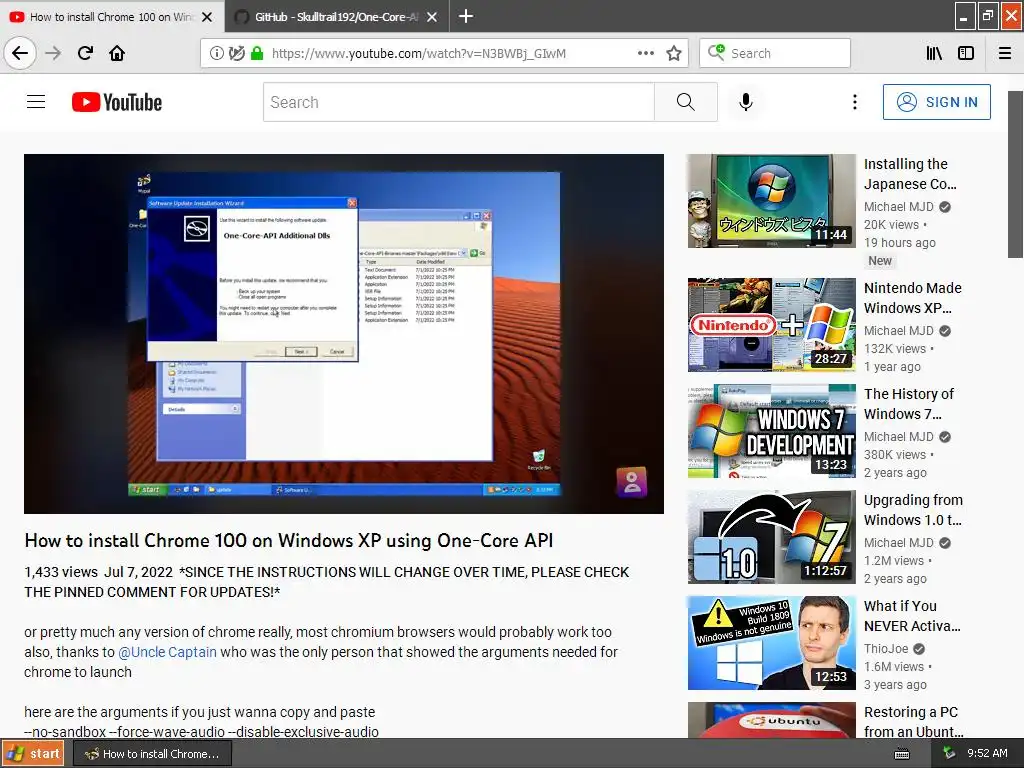
Task: Open the browser home page icon
Action: [x=117, y=53]
